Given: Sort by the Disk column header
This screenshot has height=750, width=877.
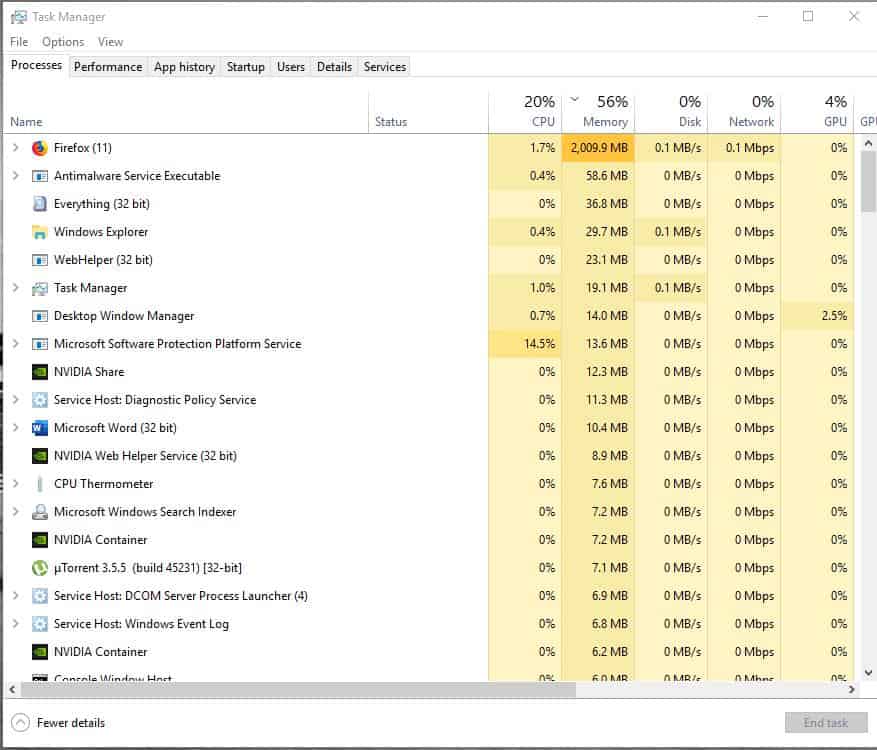Looking at the screenshot, I should point(671,112).
